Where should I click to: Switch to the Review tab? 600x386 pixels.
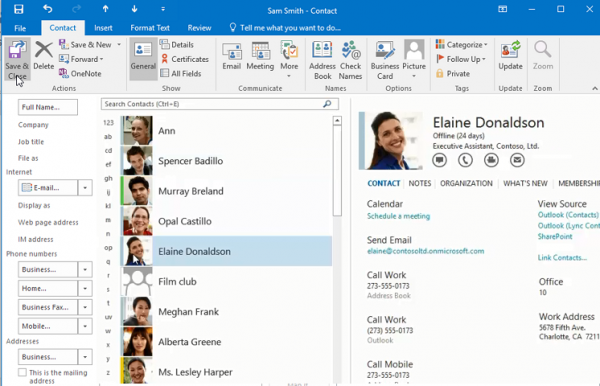coord(199,28)
